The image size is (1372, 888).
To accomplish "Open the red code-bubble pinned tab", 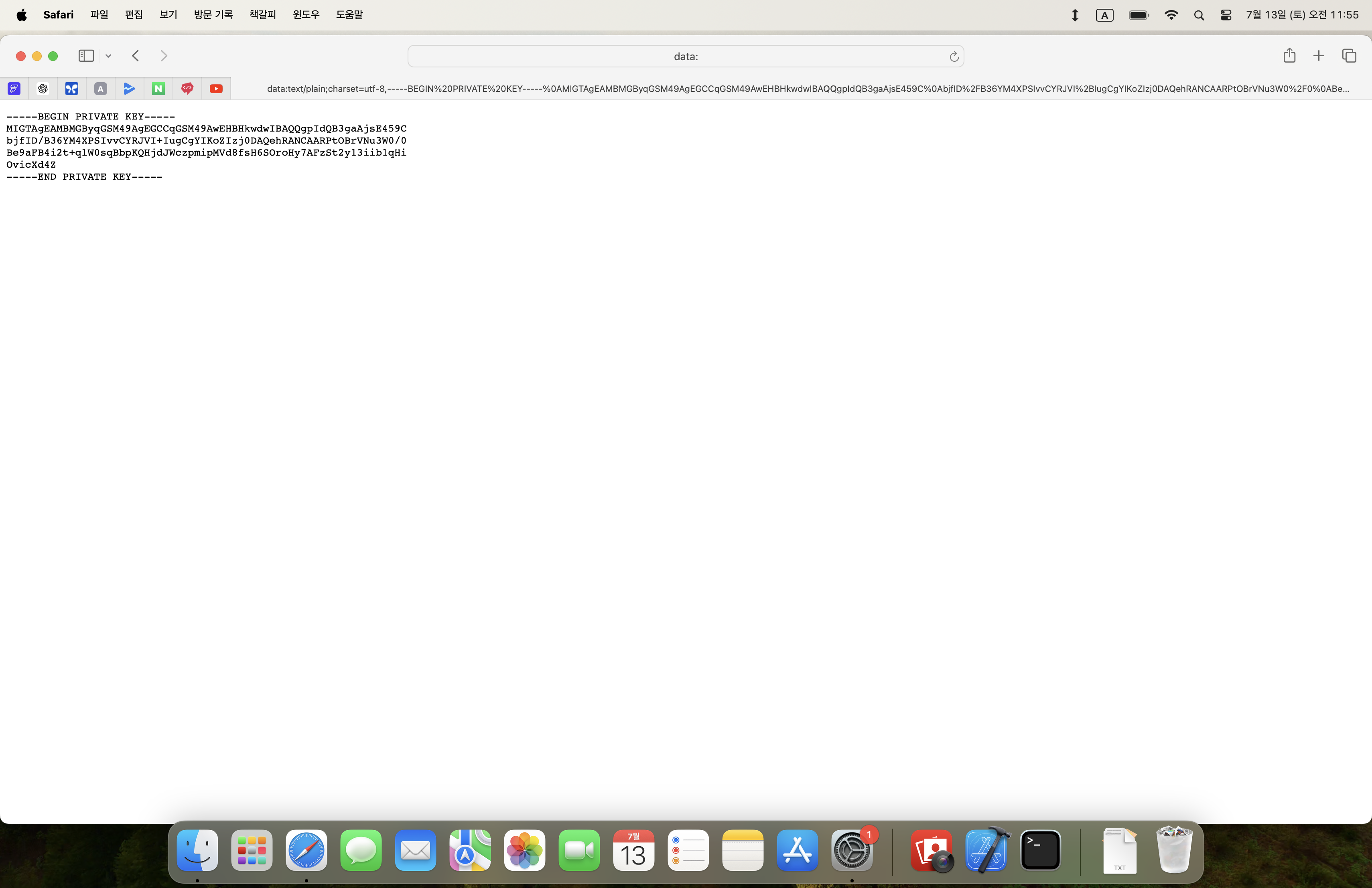I will pyautogui.click(x=187, y=88).
